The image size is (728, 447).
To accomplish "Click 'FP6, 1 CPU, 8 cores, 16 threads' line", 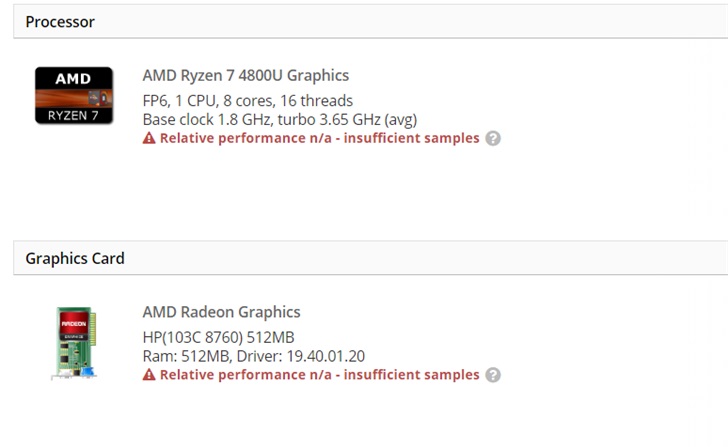I will pyautogui.click(x=247, y=101).
